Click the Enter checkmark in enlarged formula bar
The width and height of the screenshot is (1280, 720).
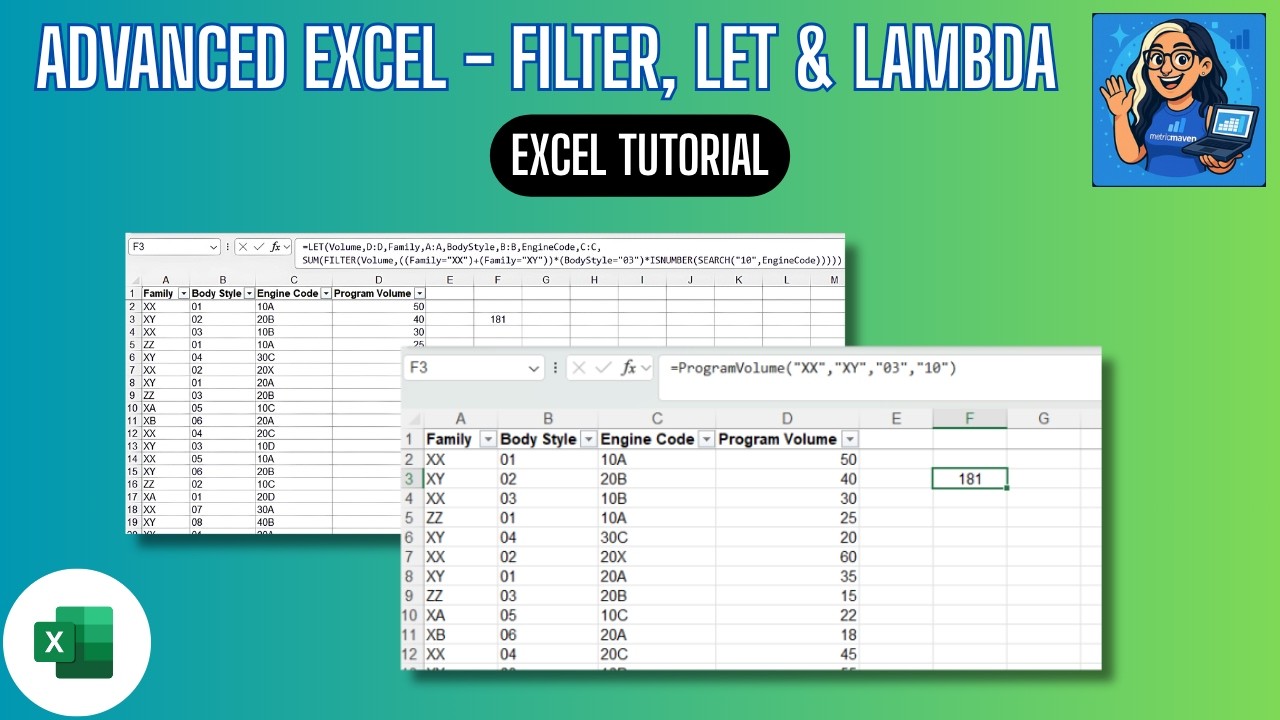pyautogui.click(x=605, y=368)
